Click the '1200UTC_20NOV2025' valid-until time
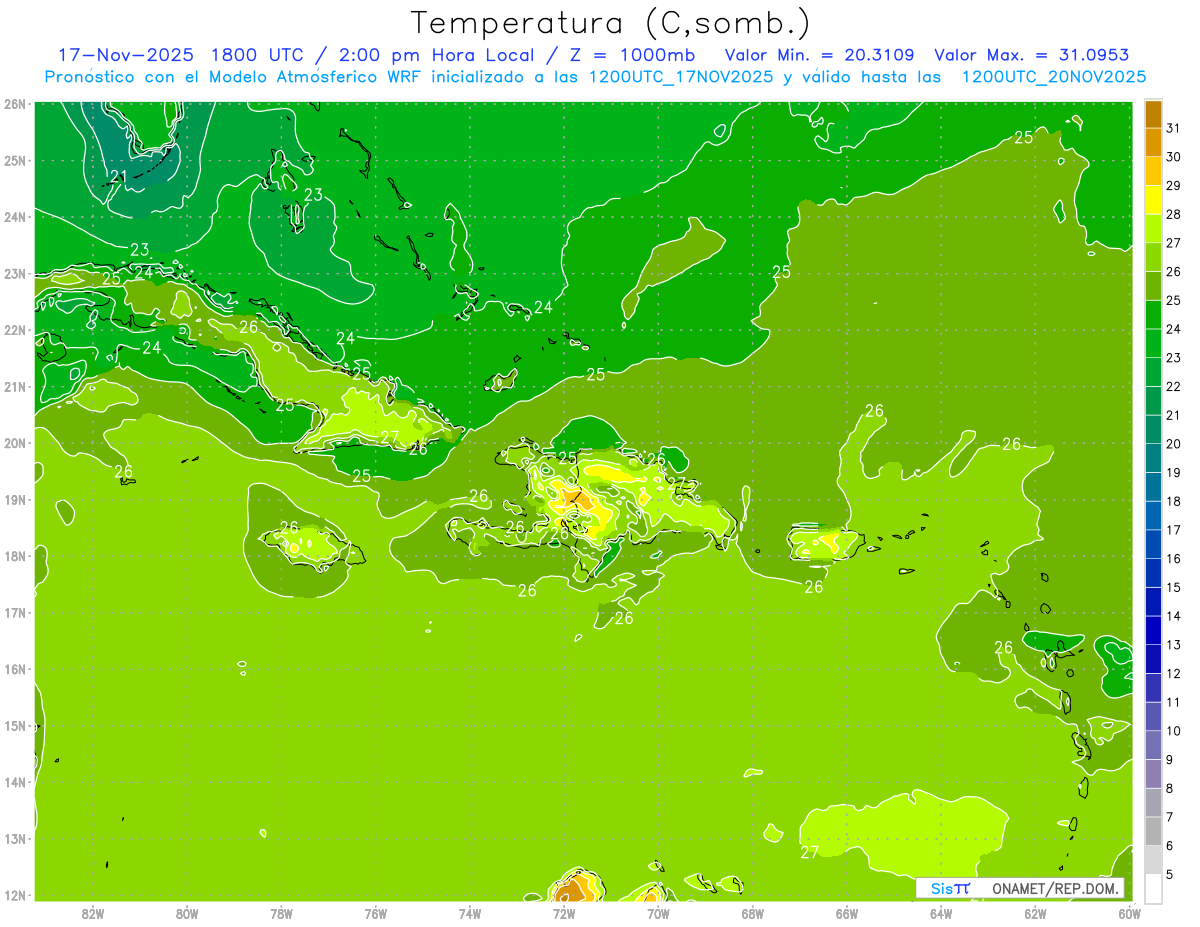The image size is (1200, 927). 1054,77
